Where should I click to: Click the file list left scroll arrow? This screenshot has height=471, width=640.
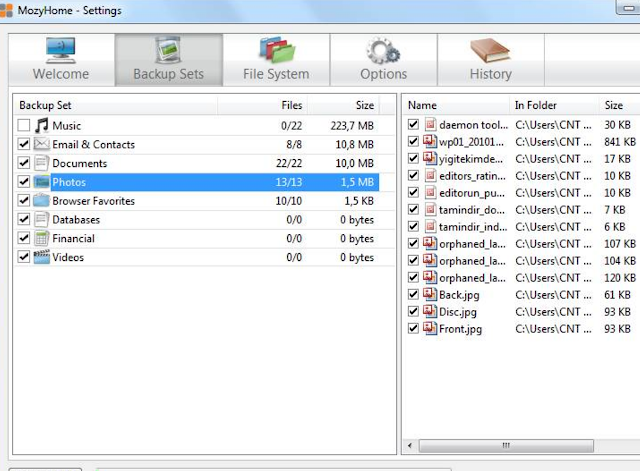point(410,445)
